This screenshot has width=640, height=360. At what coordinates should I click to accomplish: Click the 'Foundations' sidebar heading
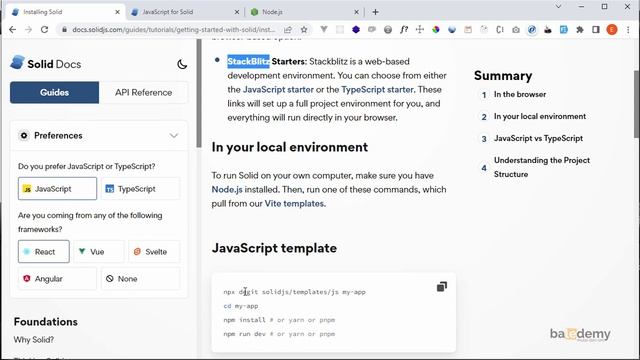click(45, 322)
